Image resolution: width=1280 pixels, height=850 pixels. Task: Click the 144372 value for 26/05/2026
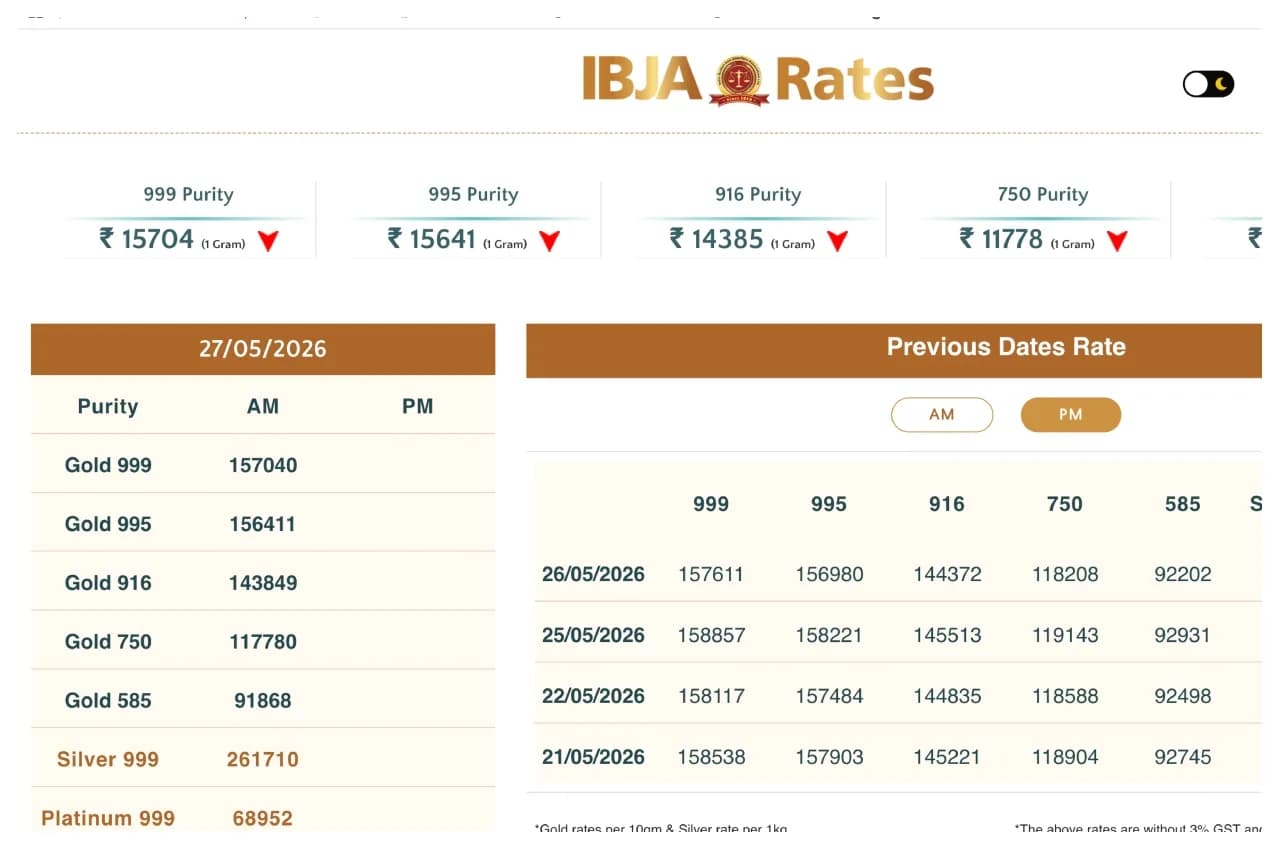947,574
